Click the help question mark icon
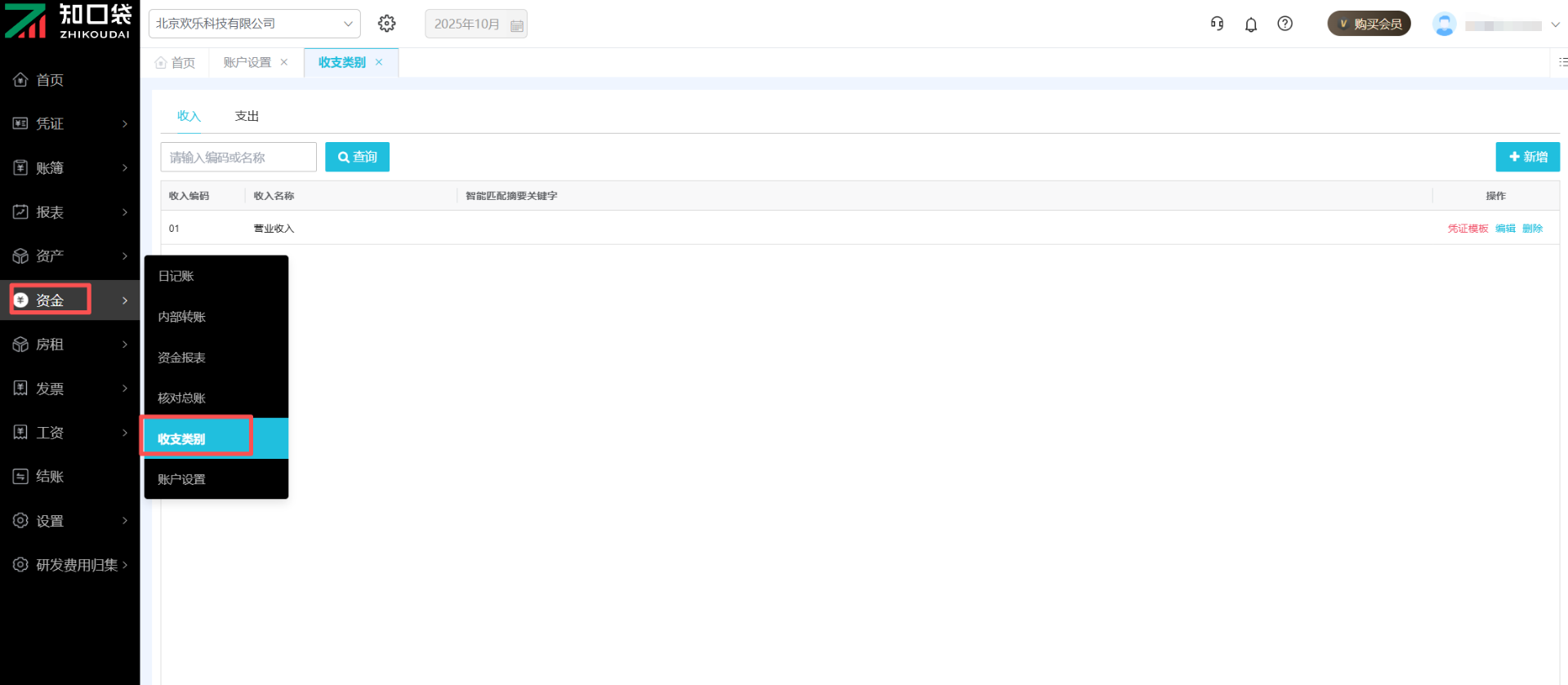The height and width of the screenshot is (685, 1568). pos(1285,24)
